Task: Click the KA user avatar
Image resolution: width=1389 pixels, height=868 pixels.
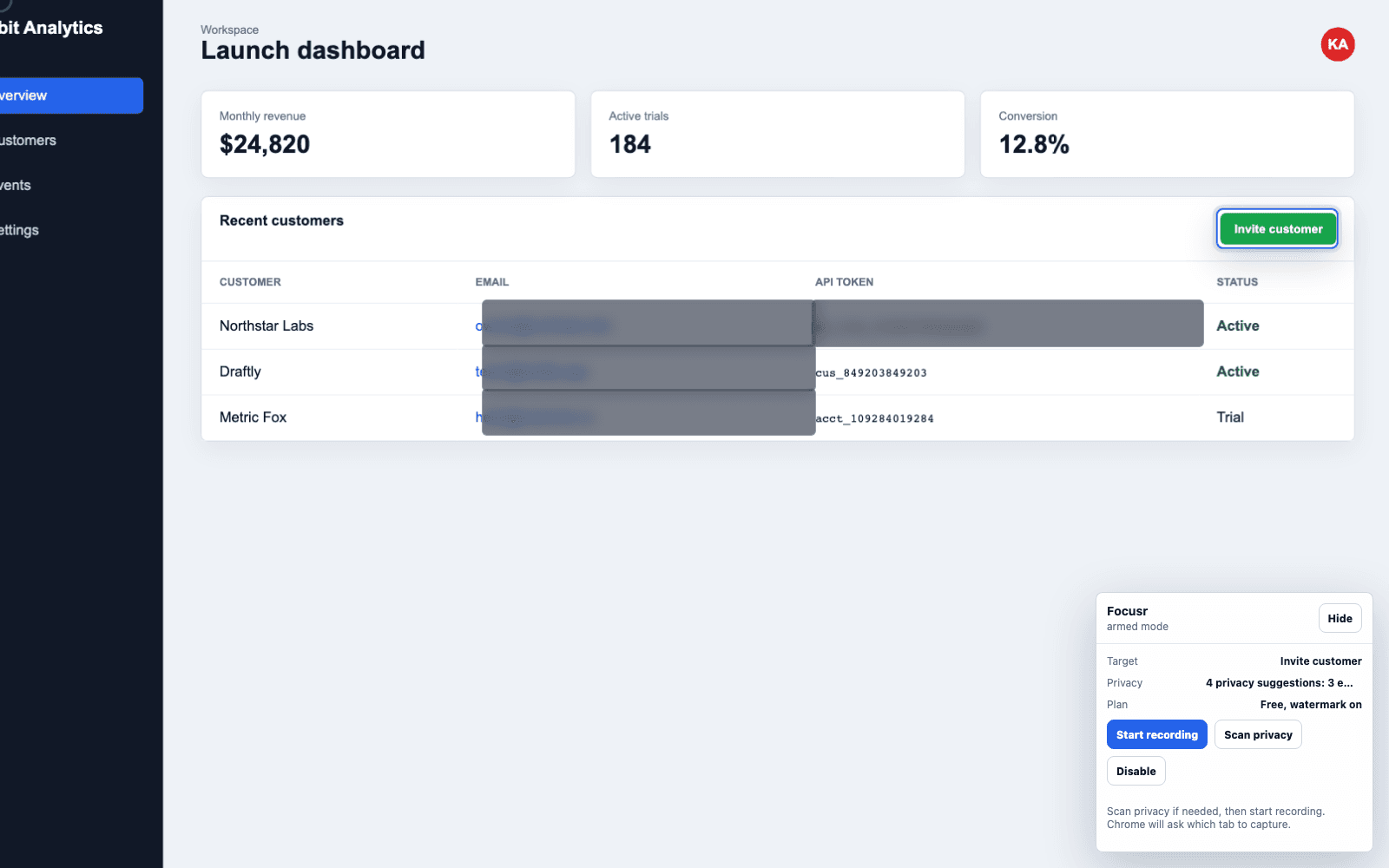Action: tap(1338, 44)
